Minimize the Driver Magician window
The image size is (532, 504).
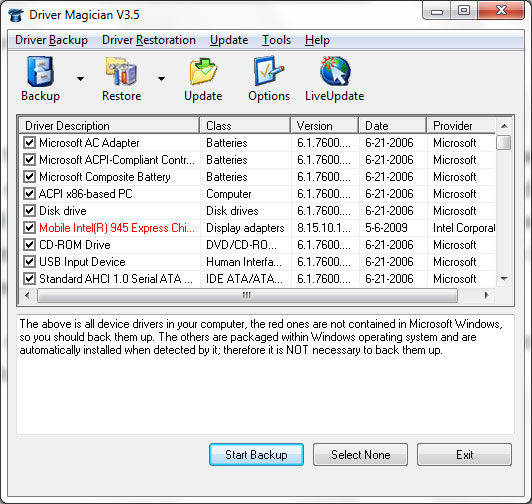pyautogui.click(x=437, y=11)
